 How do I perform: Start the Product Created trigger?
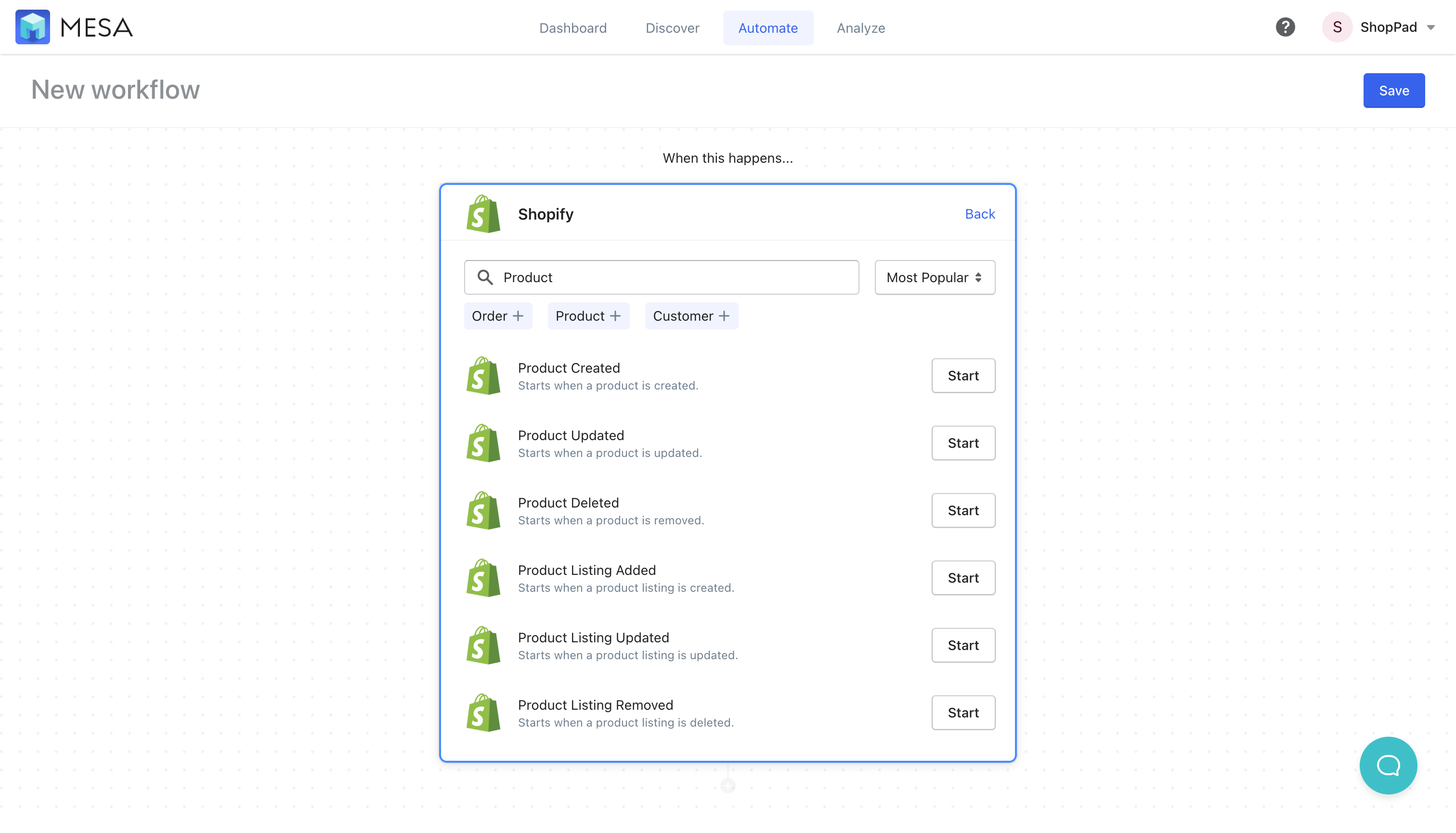963,376
